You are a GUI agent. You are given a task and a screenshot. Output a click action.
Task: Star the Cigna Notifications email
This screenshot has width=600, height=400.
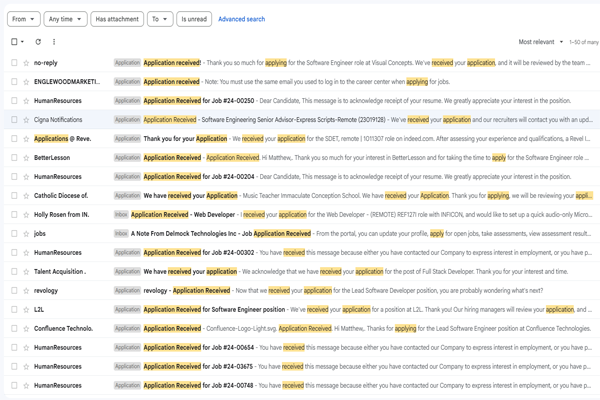26,119
